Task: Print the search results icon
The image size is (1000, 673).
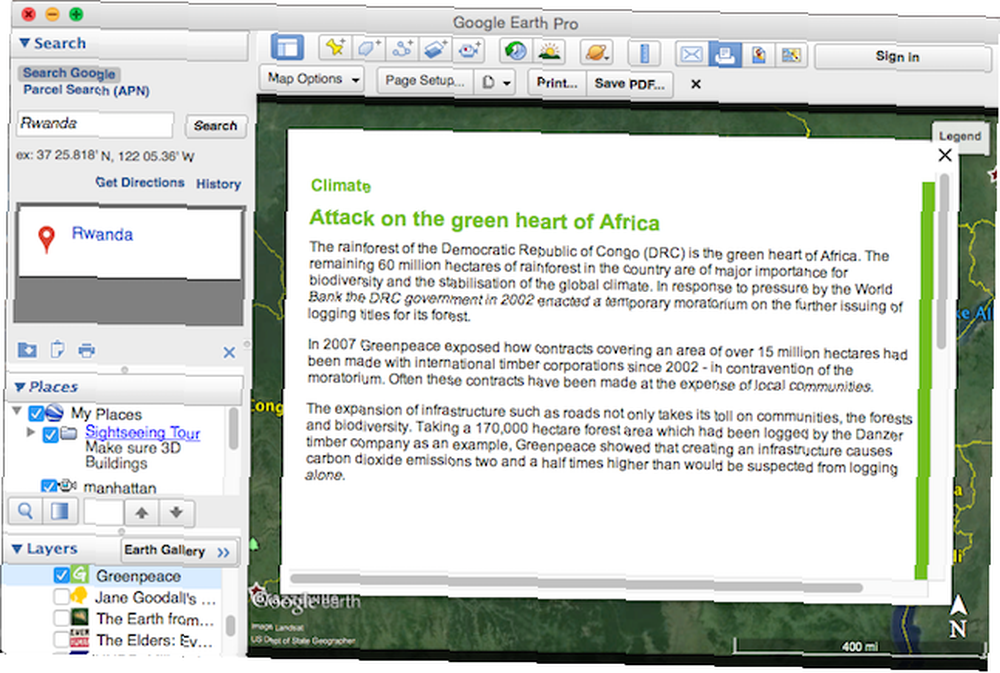Action: click(x=87, y=350)
